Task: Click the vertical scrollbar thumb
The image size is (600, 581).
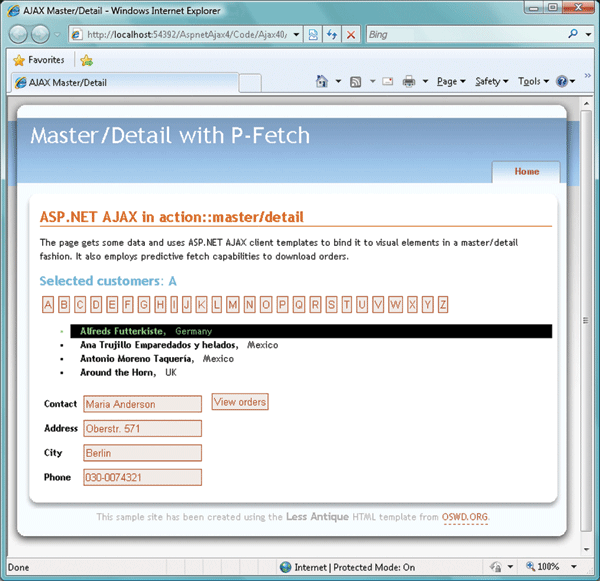Action: tap(585, 320)
